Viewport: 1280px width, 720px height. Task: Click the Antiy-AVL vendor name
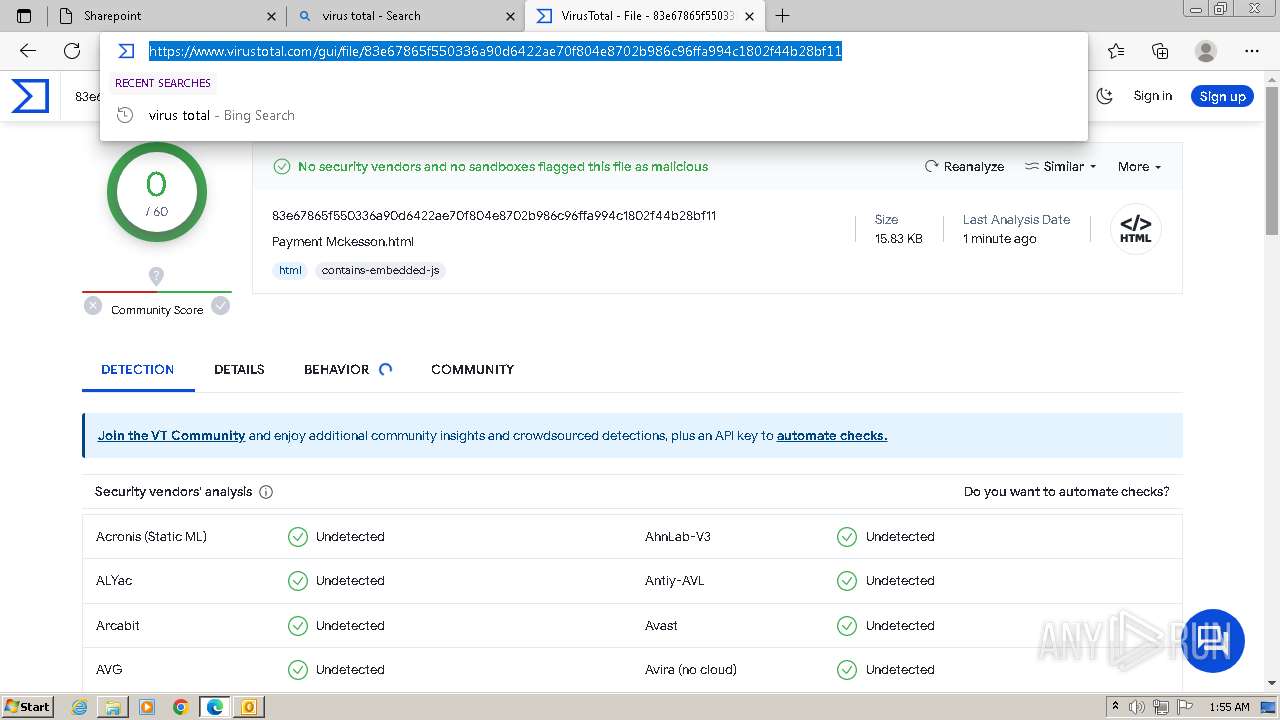click(x=675, y=581)
